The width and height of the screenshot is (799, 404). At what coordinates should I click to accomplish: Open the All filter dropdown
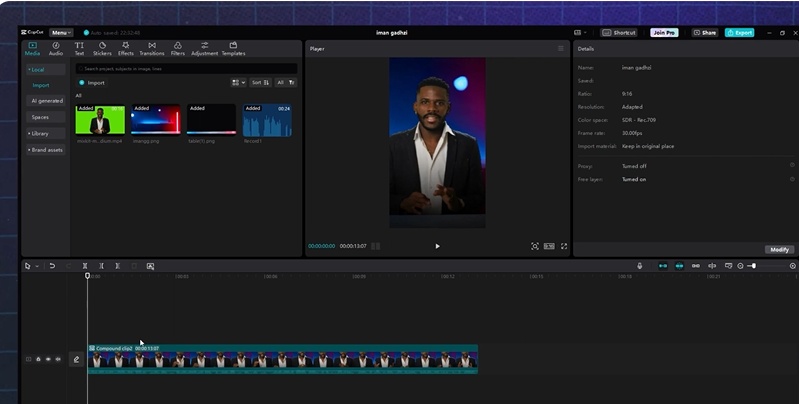286,83
